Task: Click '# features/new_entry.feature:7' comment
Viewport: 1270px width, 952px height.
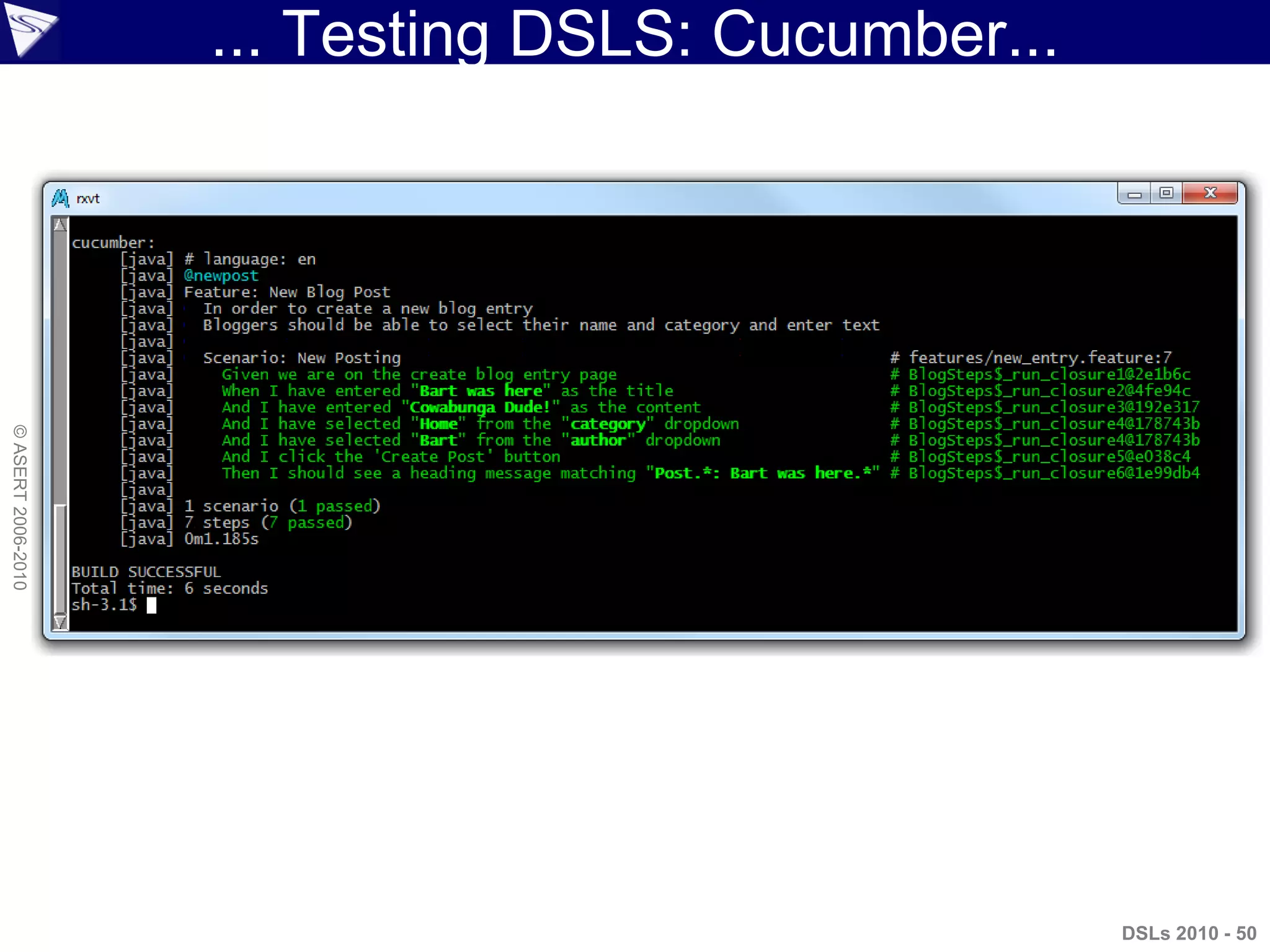Action: point(1031,358)
